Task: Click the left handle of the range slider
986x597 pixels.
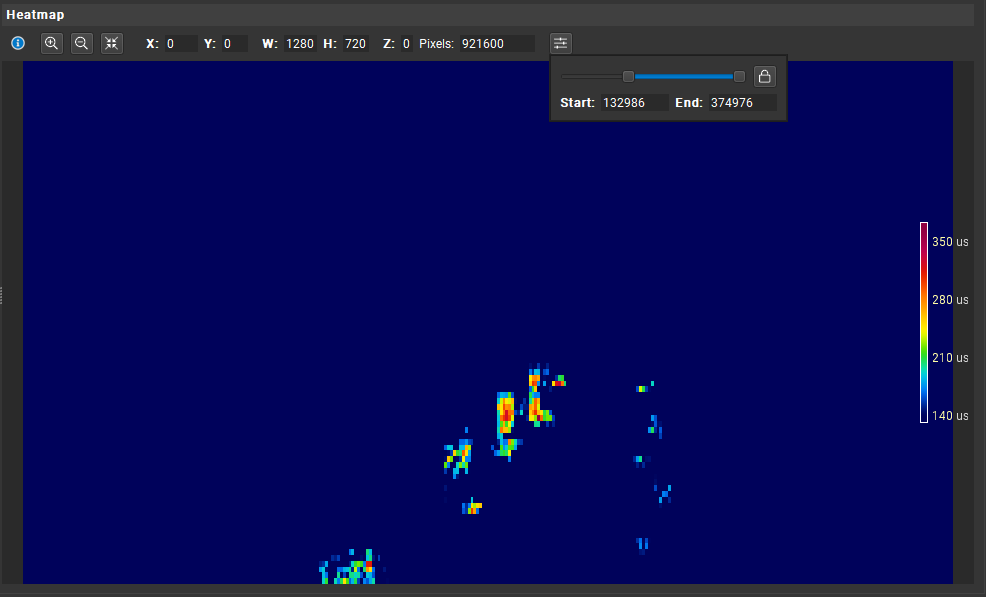Action: pos(628,76)
